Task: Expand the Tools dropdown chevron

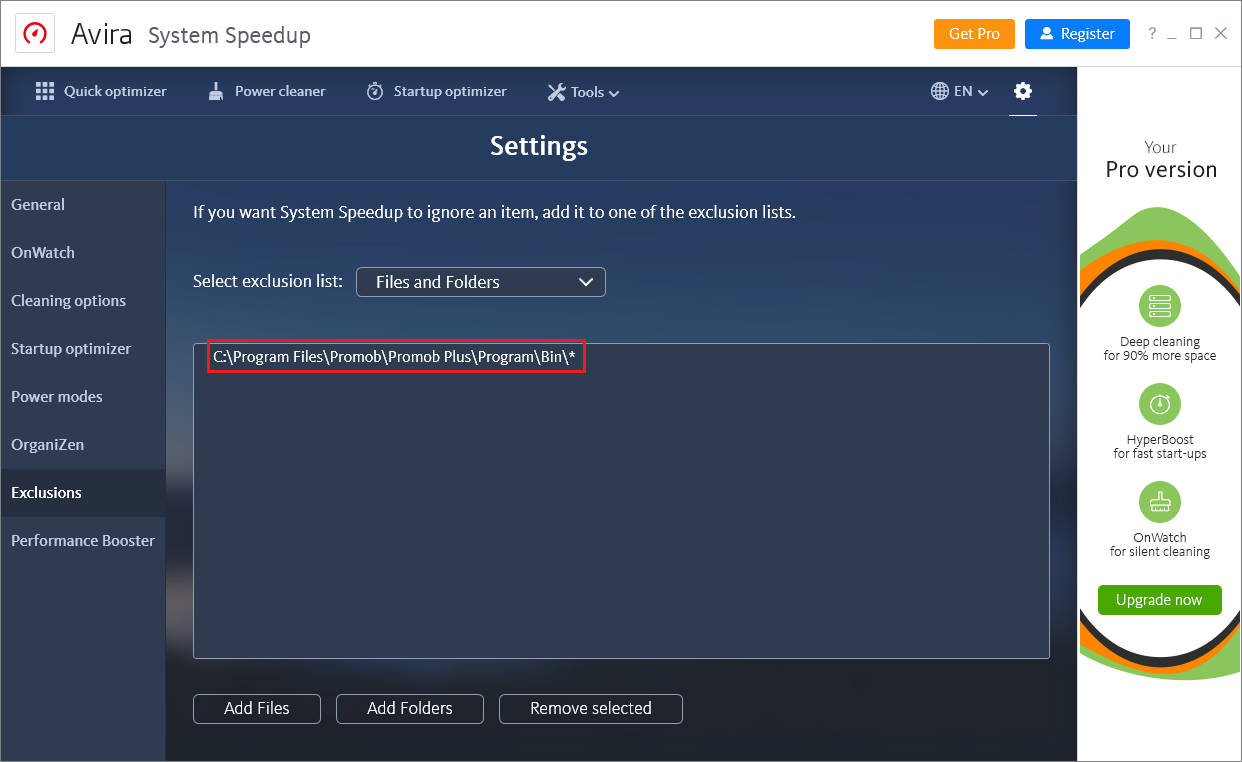Action: [x=614, y=93]
